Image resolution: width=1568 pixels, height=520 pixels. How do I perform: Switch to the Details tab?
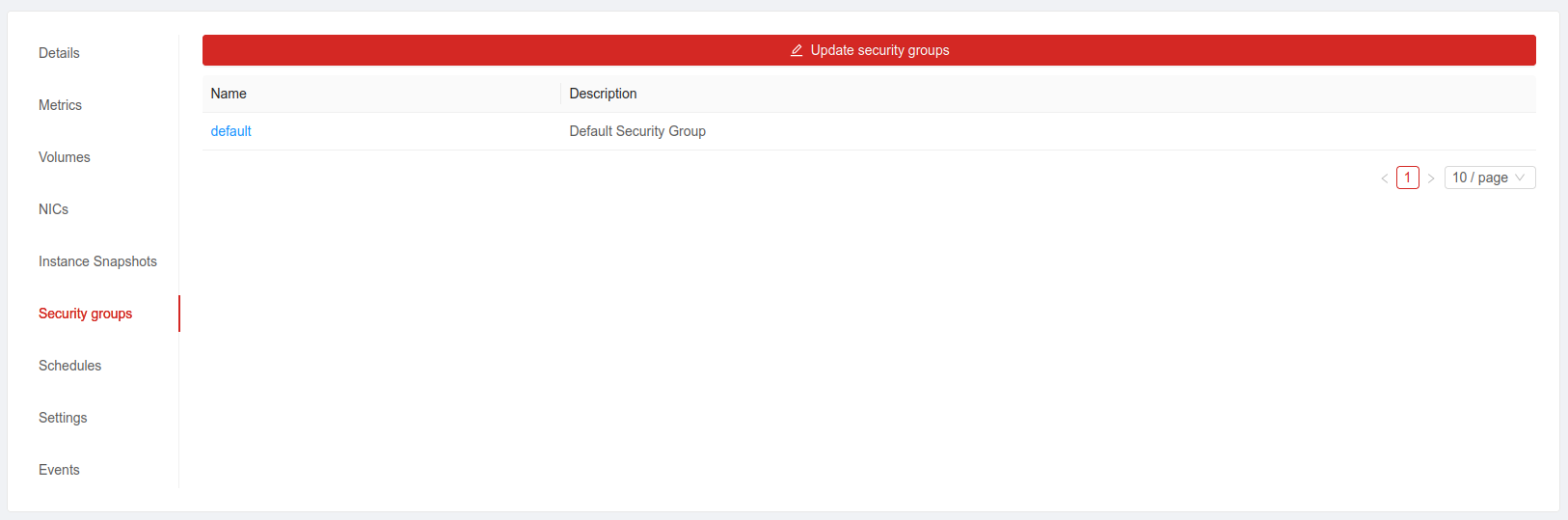point(59,53)
